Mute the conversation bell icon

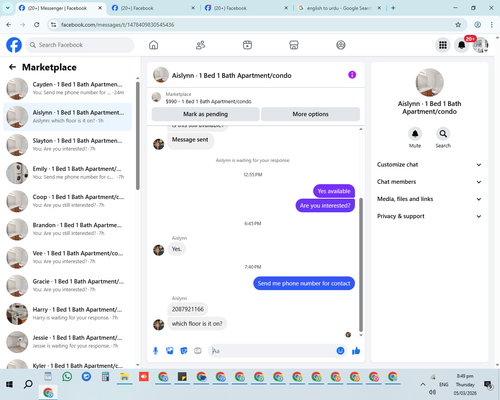pyautogui.click(x=415, y=134)
